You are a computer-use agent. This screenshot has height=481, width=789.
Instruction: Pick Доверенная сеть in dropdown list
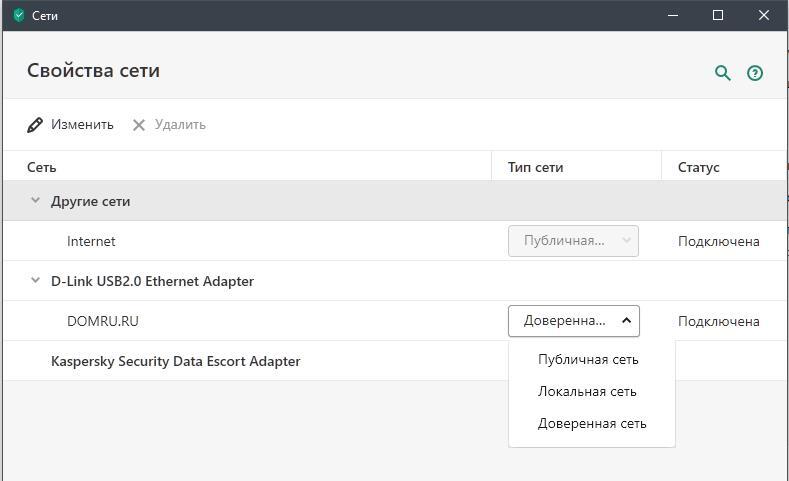tap(592, 424)
